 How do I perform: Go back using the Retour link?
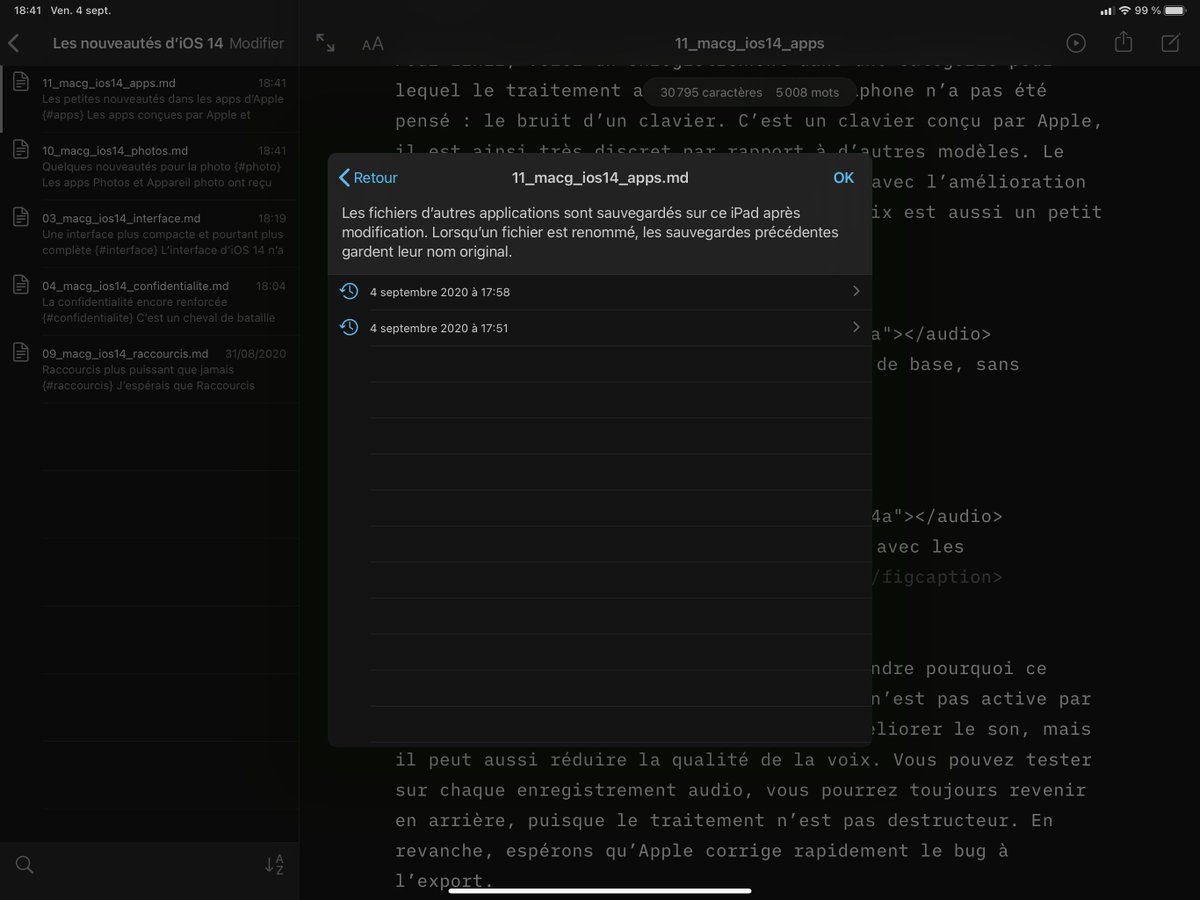369,177
